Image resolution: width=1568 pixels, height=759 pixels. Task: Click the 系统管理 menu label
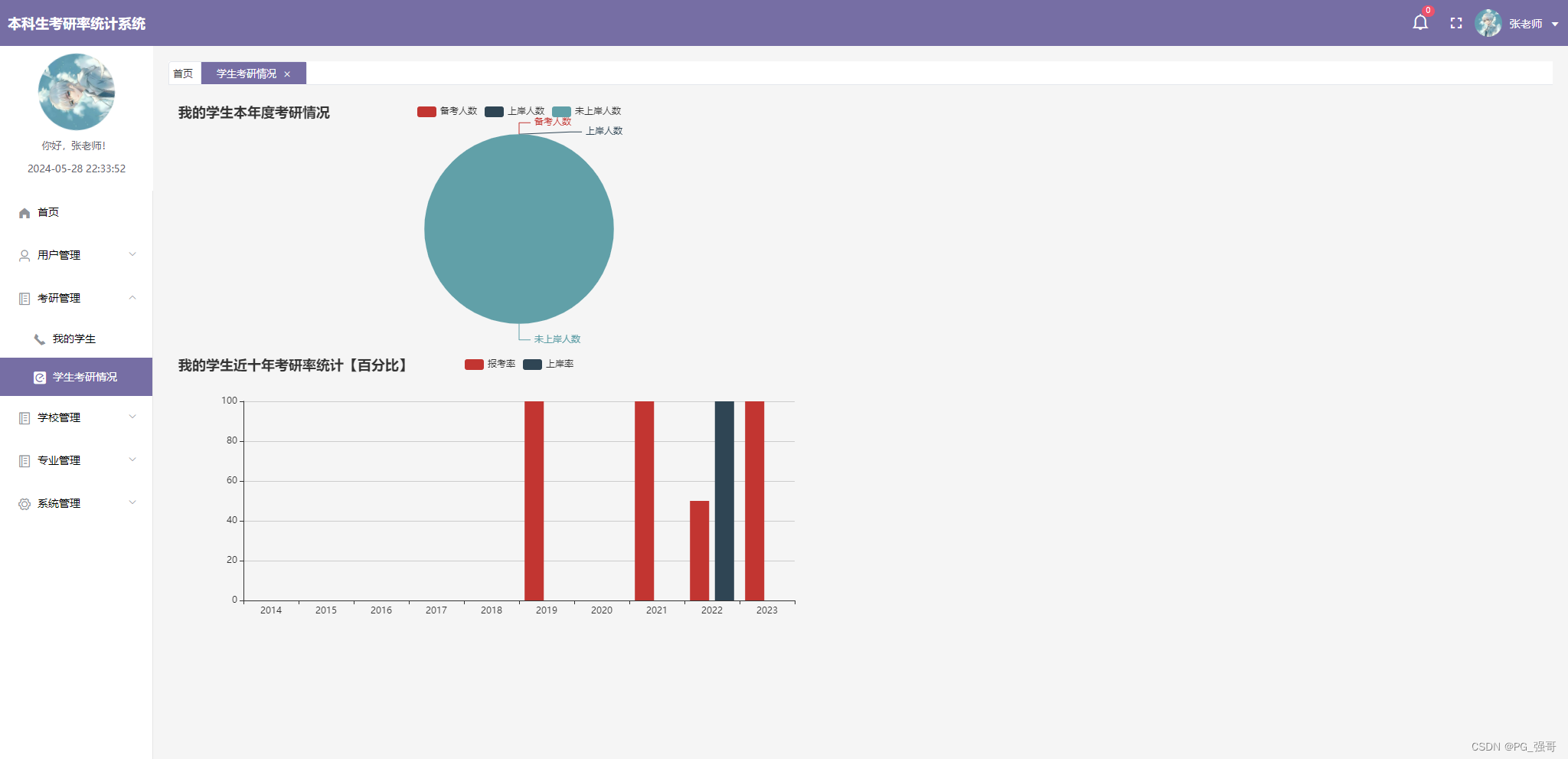59,503
